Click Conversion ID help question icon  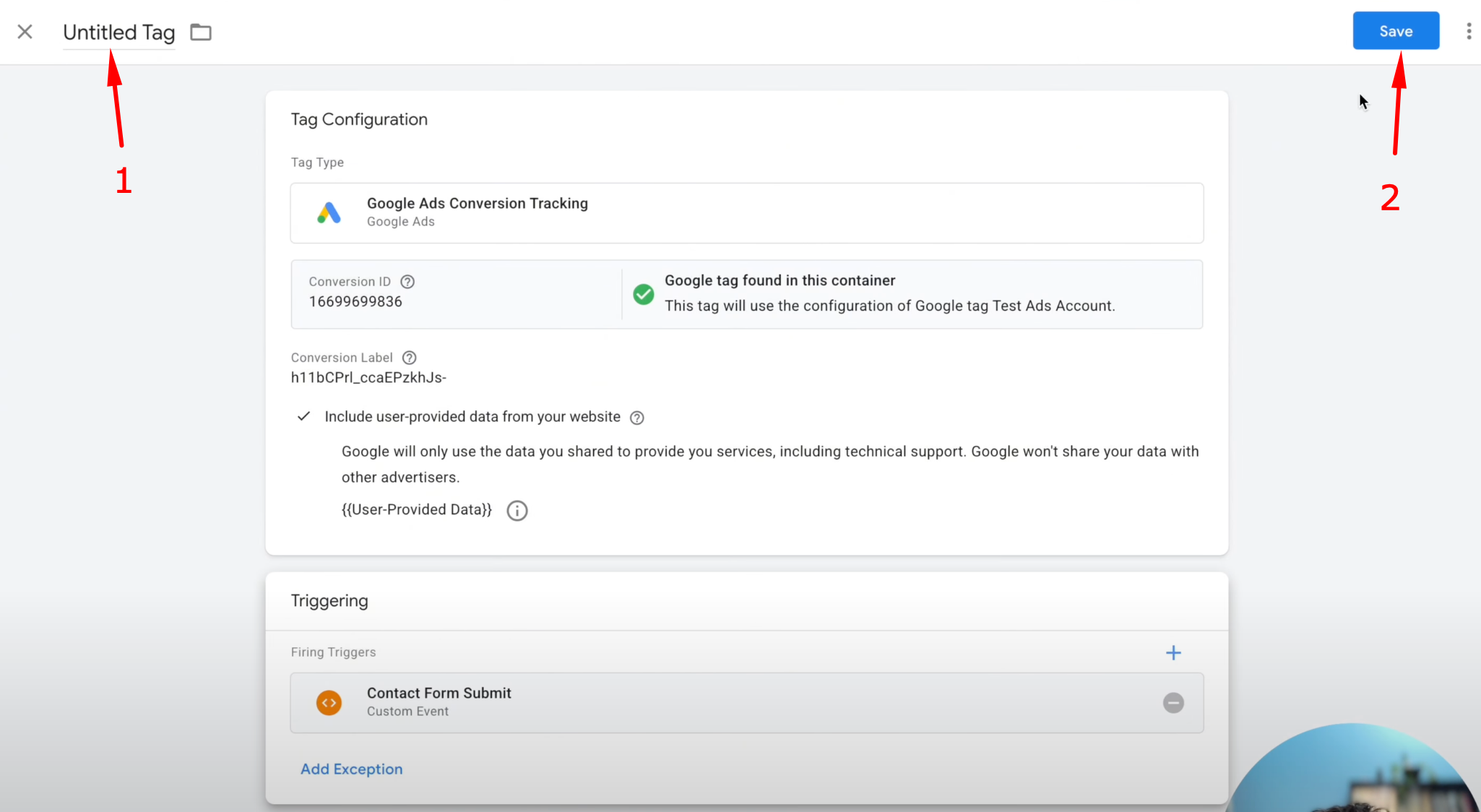pos(407,282)
